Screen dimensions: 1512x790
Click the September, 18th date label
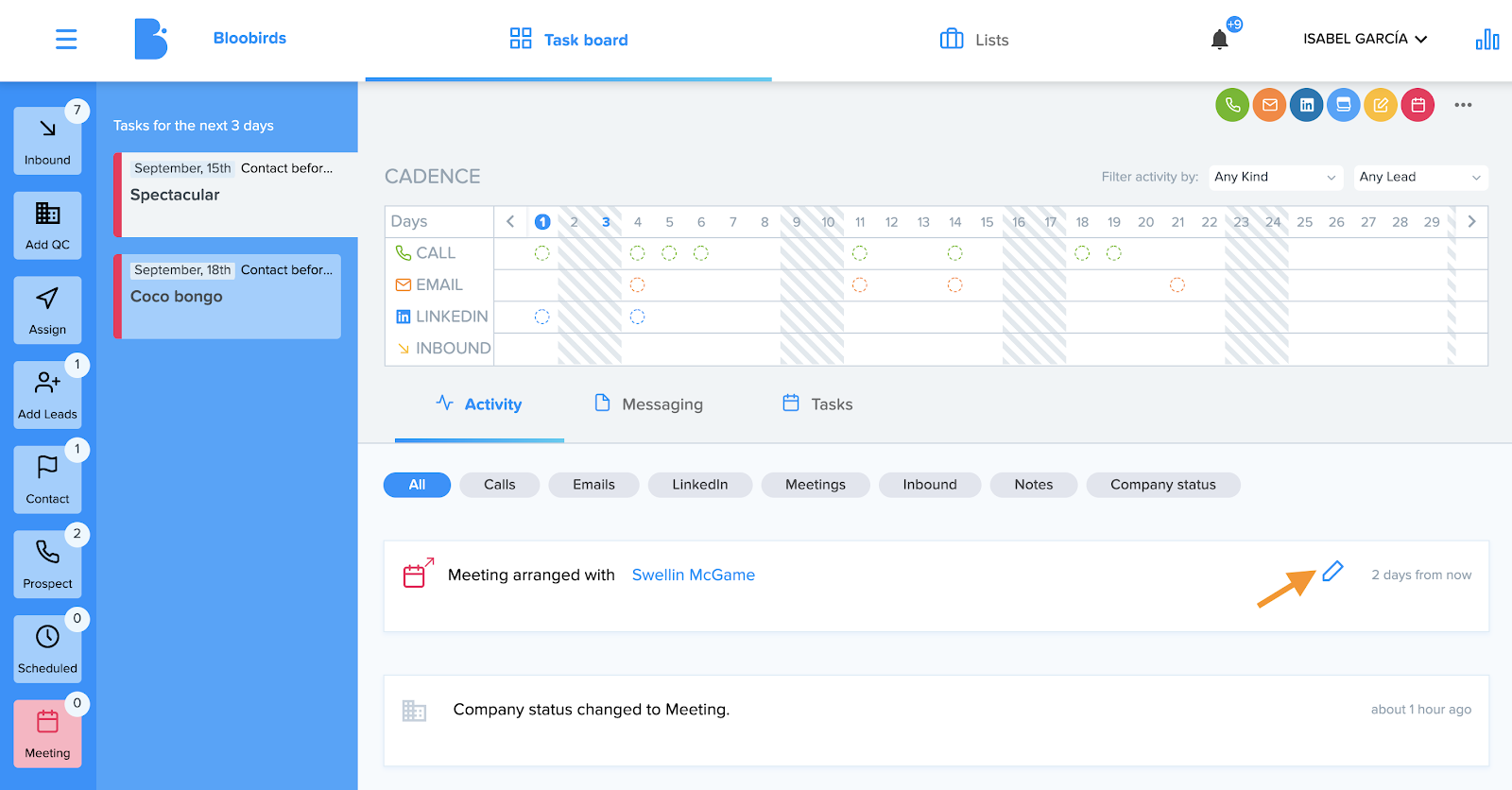click(x=182, y=270)
